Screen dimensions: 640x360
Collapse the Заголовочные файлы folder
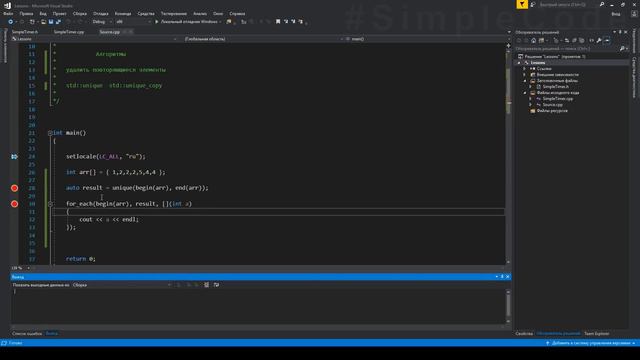pos(525,81)
